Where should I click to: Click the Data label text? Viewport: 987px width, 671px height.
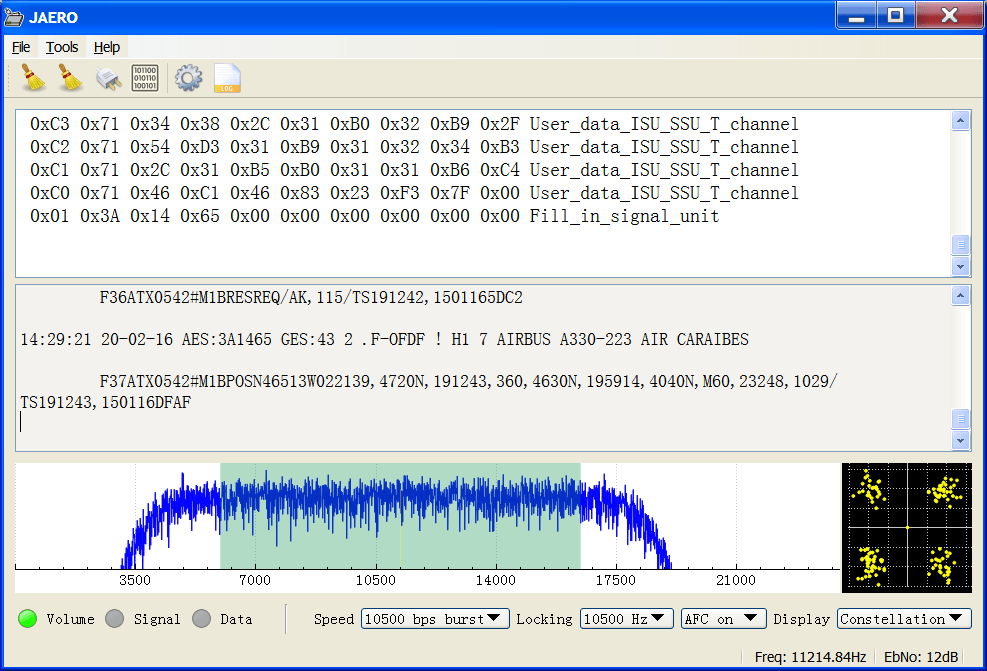(x=237, y=619)
